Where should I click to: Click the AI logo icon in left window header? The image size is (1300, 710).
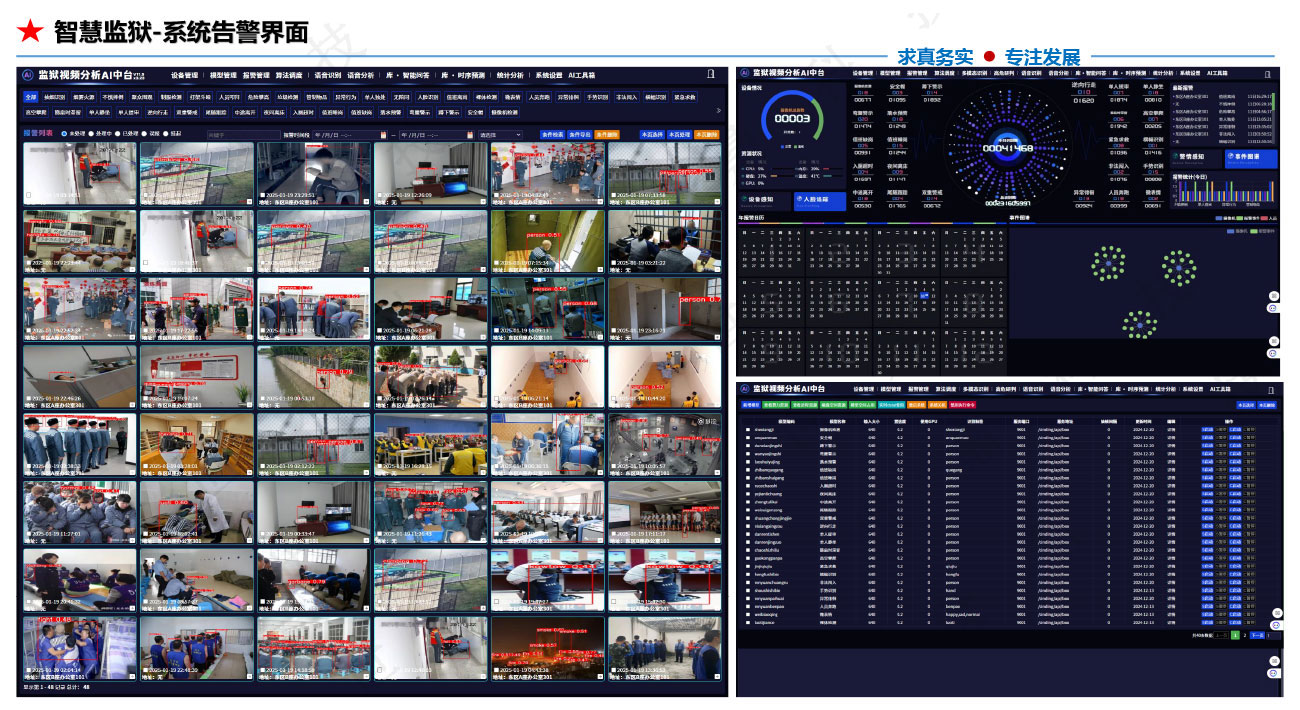[29, 75]
